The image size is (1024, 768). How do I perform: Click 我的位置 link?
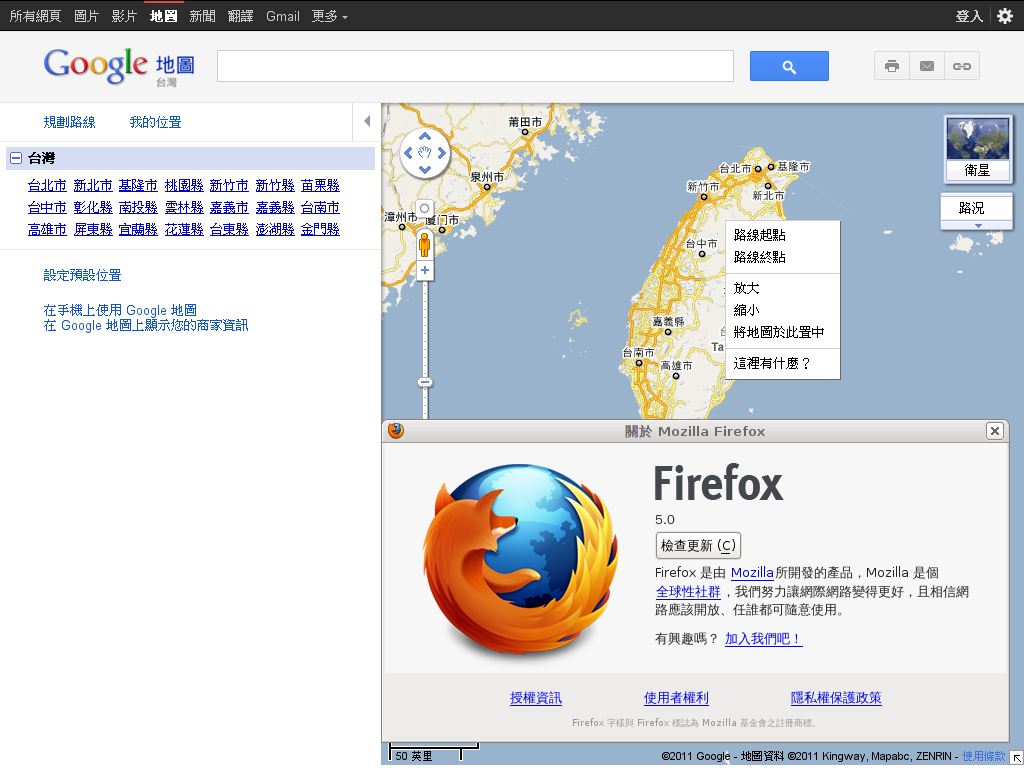click(x=155, y=122)
